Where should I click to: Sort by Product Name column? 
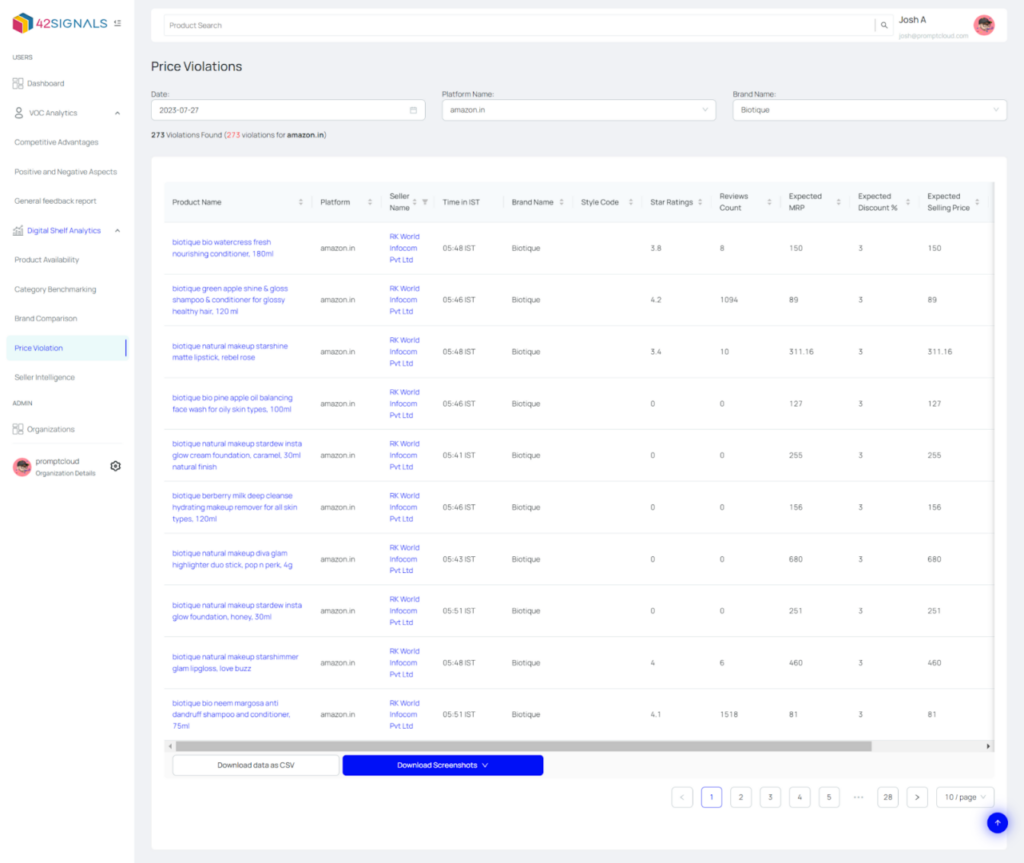300,202
